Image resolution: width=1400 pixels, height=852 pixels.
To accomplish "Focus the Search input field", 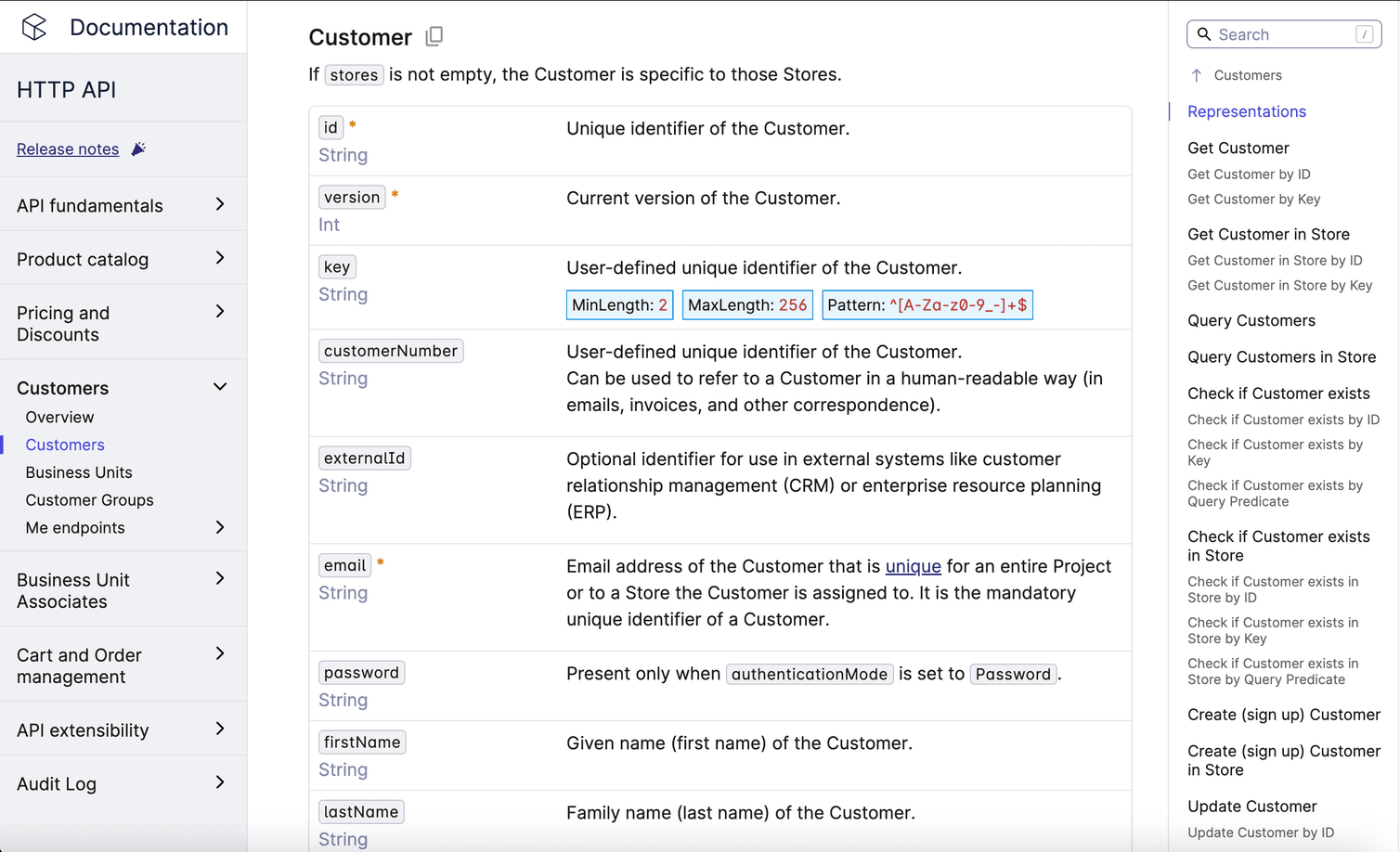I will pos(1281,34).
